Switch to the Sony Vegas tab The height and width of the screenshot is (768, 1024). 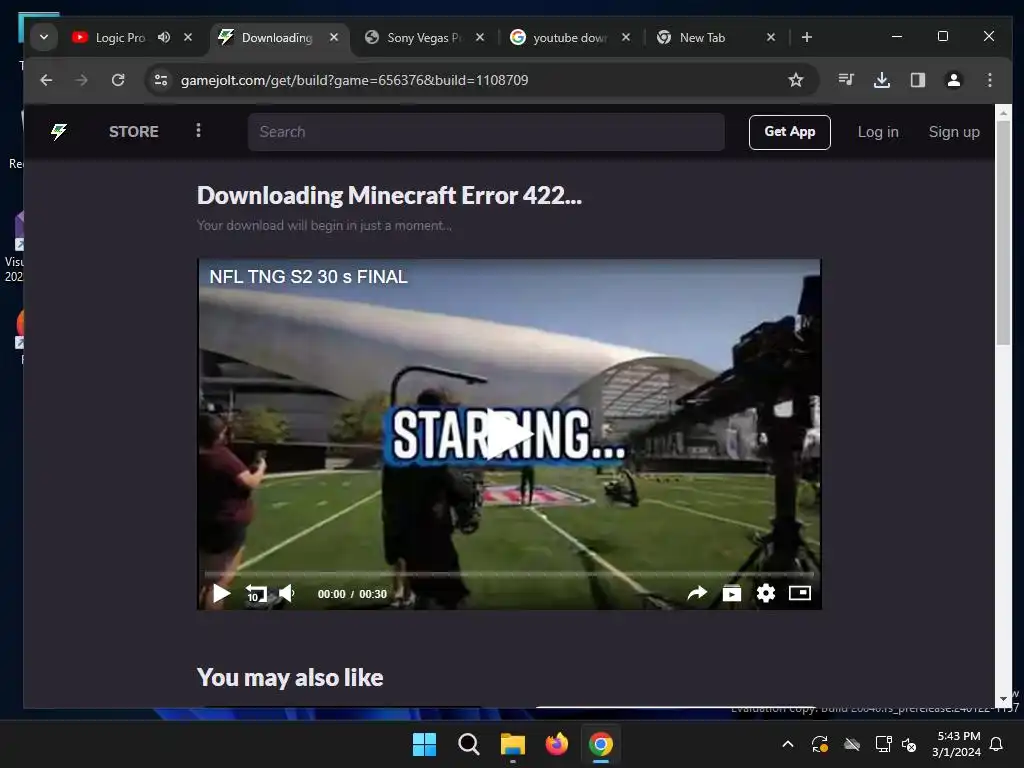click(x=423, y=37)
